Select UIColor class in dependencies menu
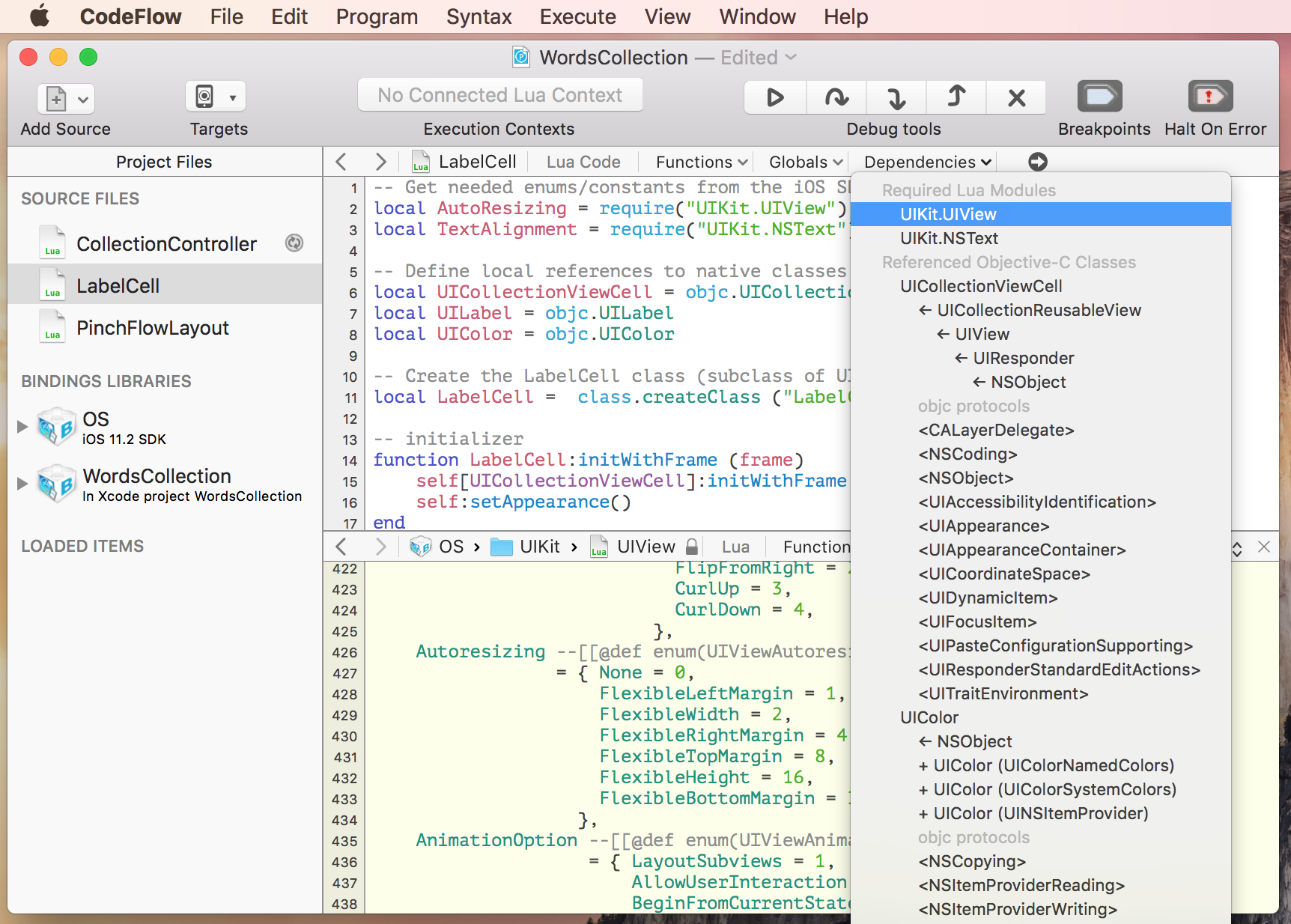The image size is (1291, 924). pyautogui.click(x=1041, y=717)
